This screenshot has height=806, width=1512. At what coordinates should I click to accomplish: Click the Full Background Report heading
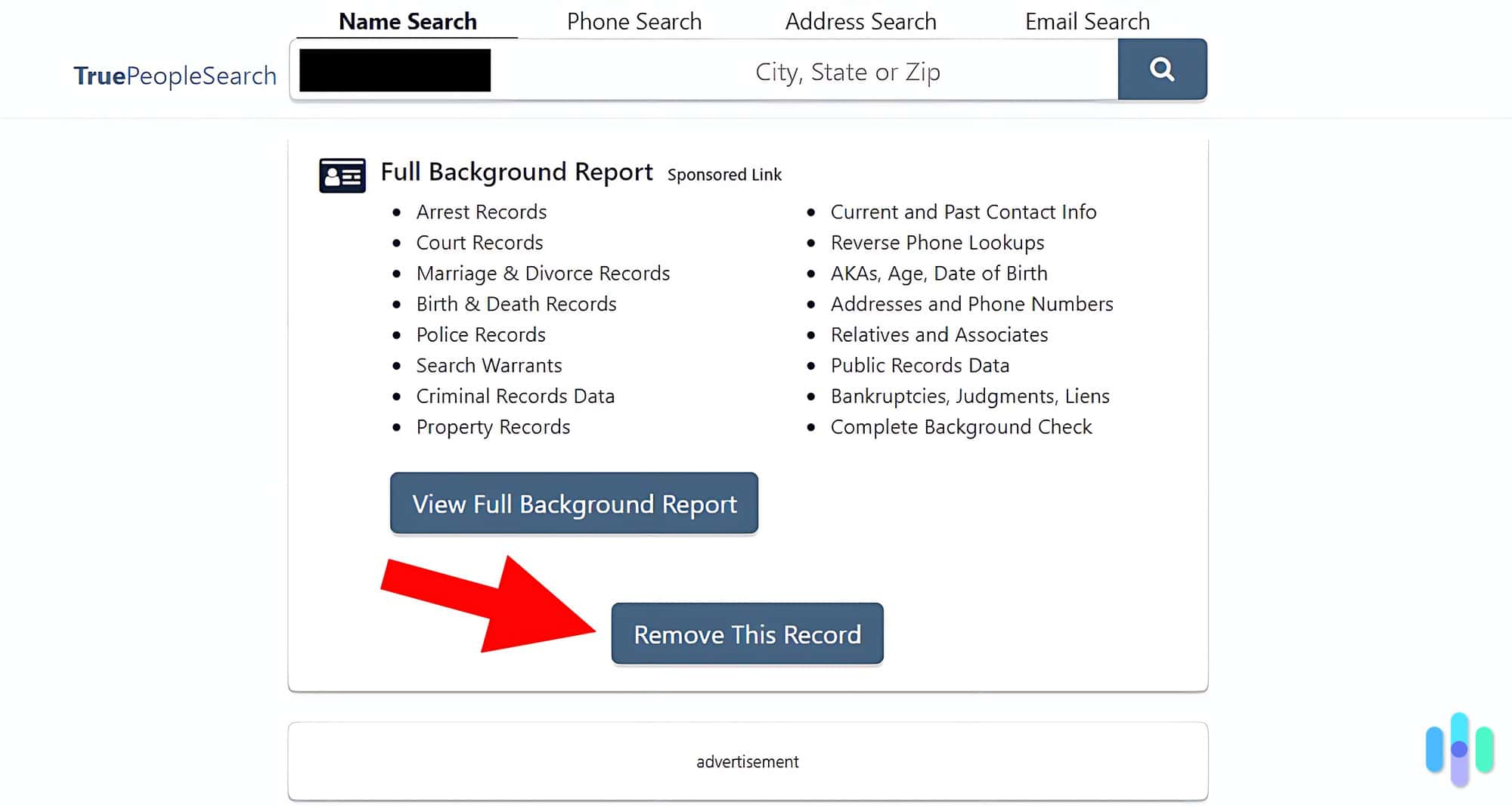coord(516,172)
